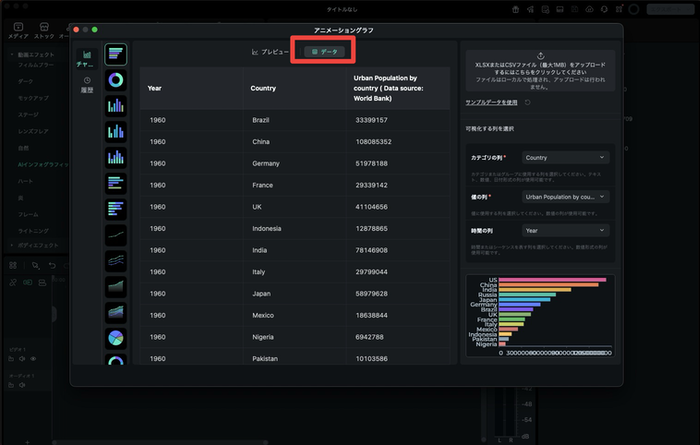Select the pie chart template thumbnail
The image size is (700, 445).
tap(117, 338)
